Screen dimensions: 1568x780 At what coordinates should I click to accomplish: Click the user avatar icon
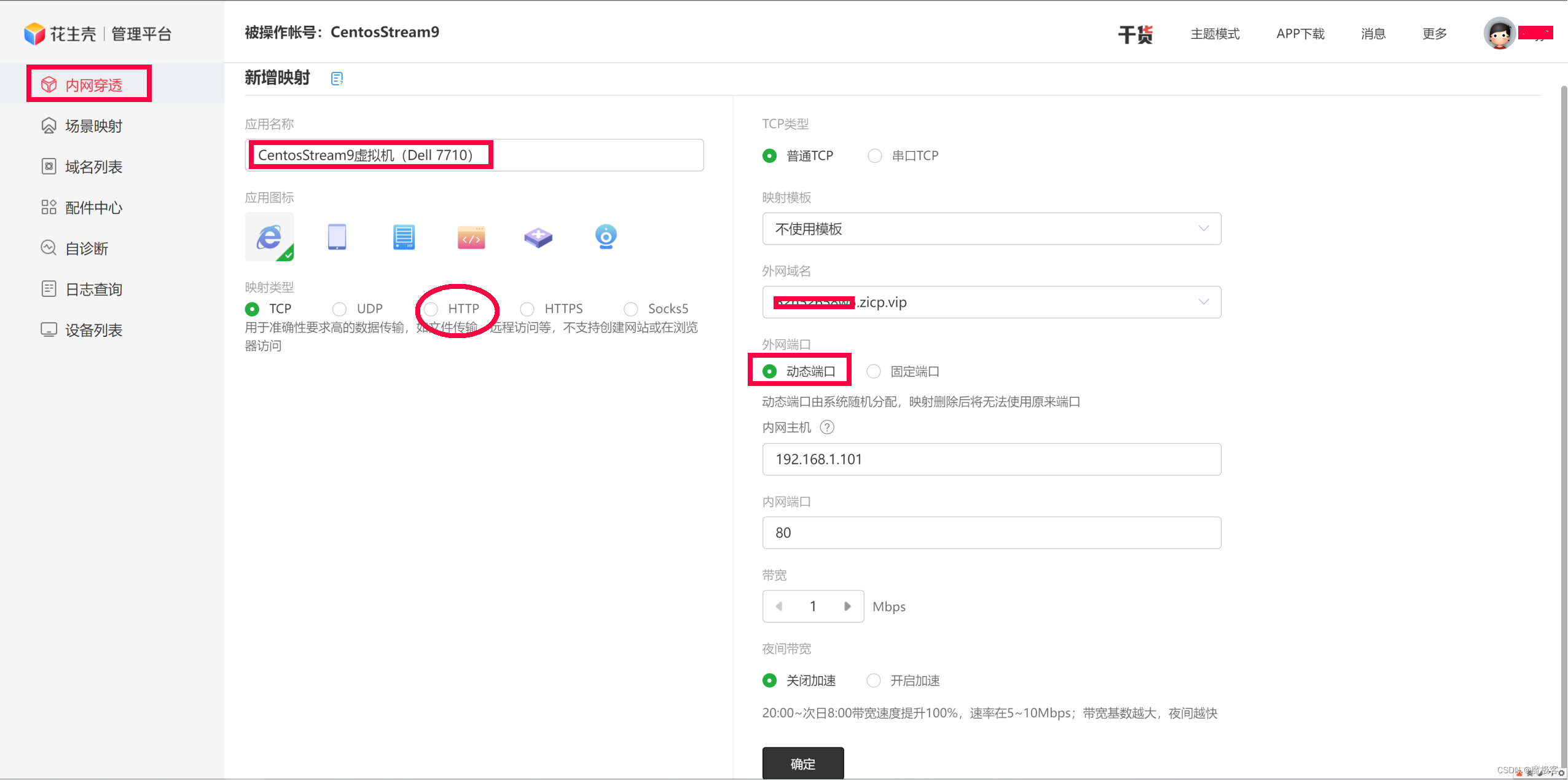[1499, 33]
